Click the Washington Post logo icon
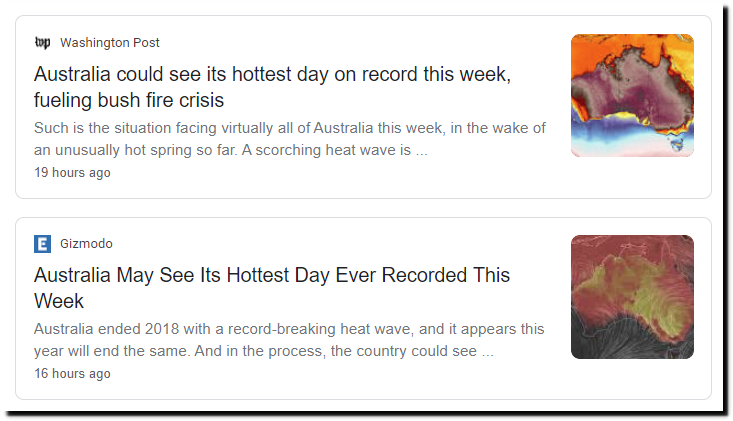The height and width of the screenshot is (421, 733). [x=42, y=43]
